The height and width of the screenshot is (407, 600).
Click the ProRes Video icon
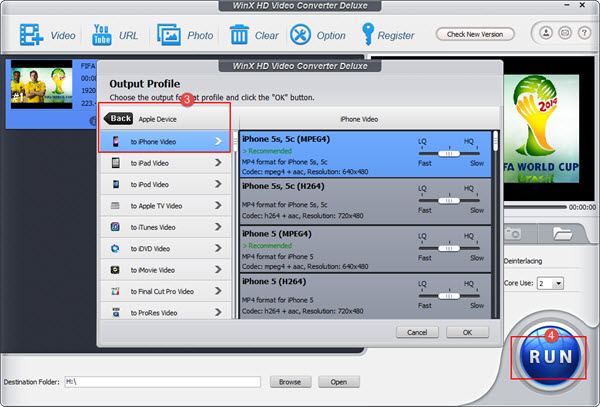[116, 313]
